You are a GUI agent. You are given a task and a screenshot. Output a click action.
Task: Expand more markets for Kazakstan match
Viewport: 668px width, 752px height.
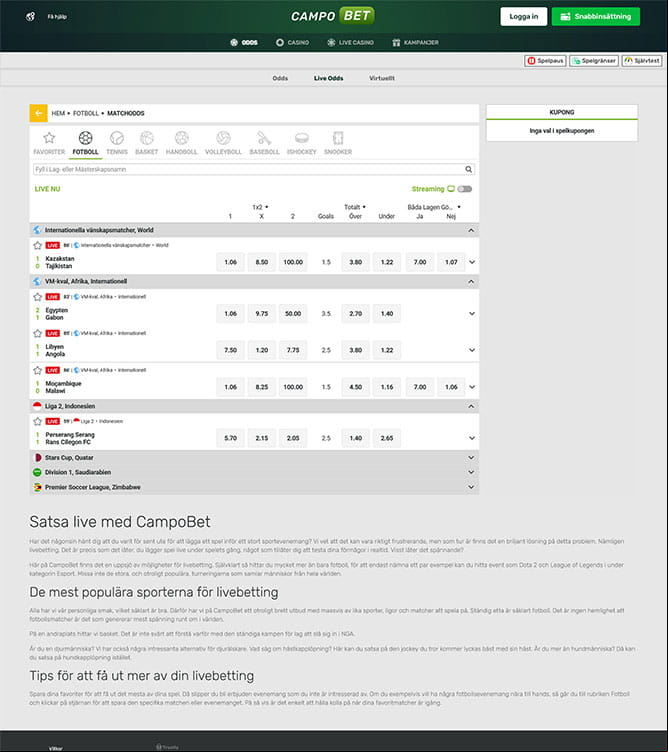tap(472, 262)
